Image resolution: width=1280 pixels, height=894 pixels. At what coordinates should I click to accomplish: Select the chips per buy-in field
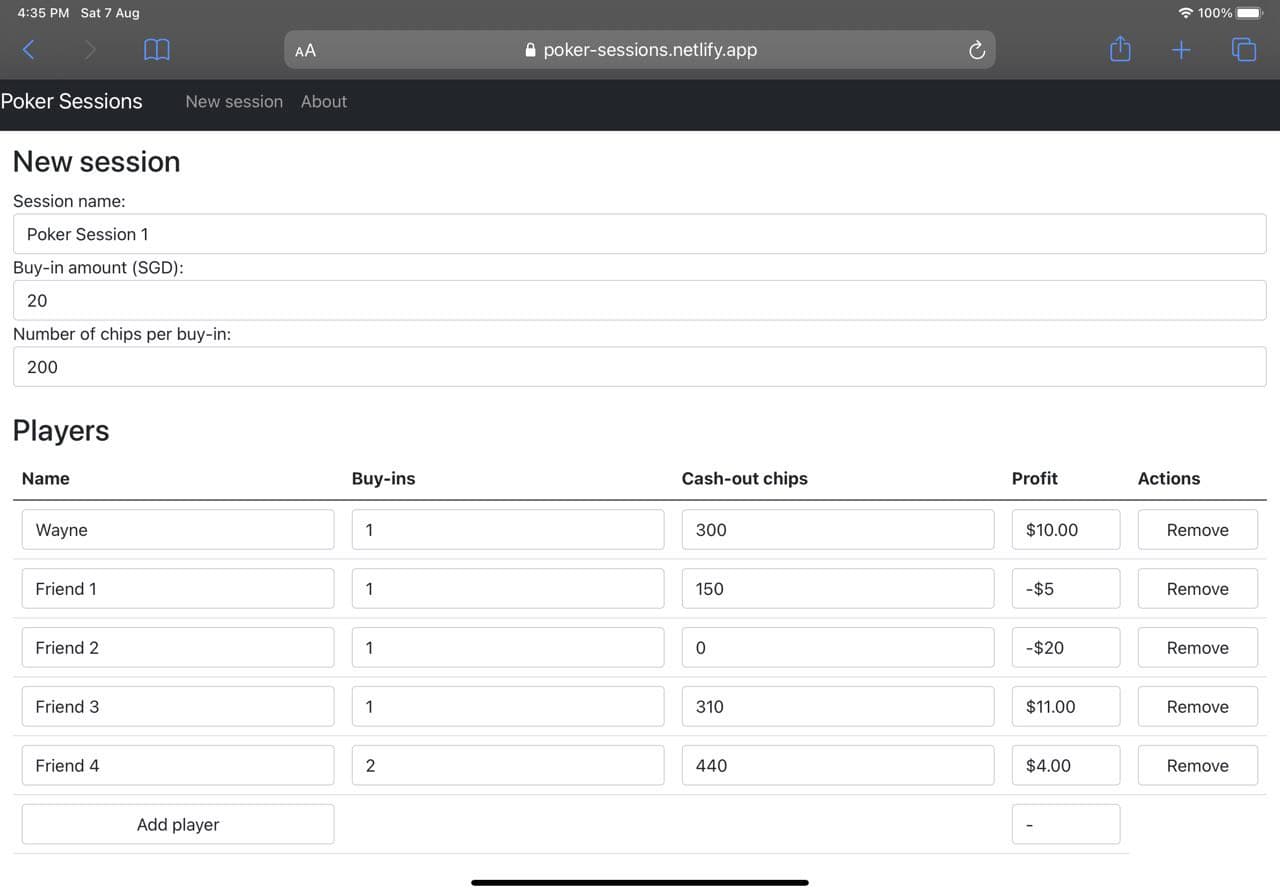click(640, 367)
